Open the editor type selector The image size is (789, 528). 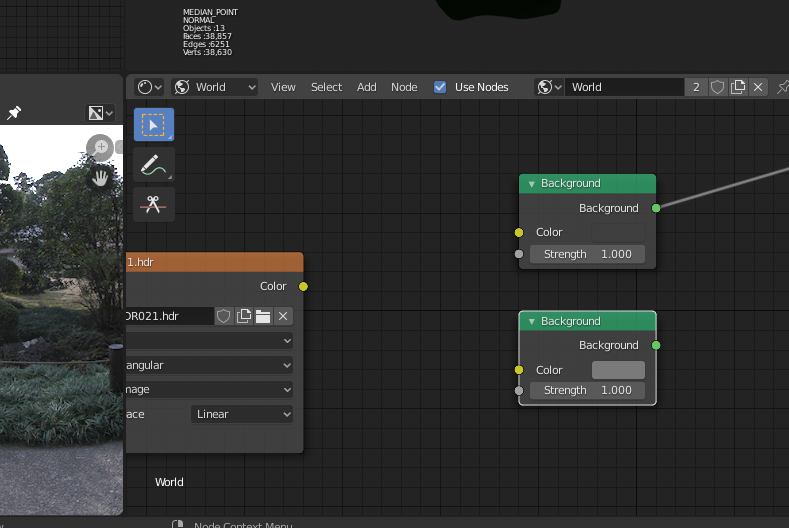149,87
